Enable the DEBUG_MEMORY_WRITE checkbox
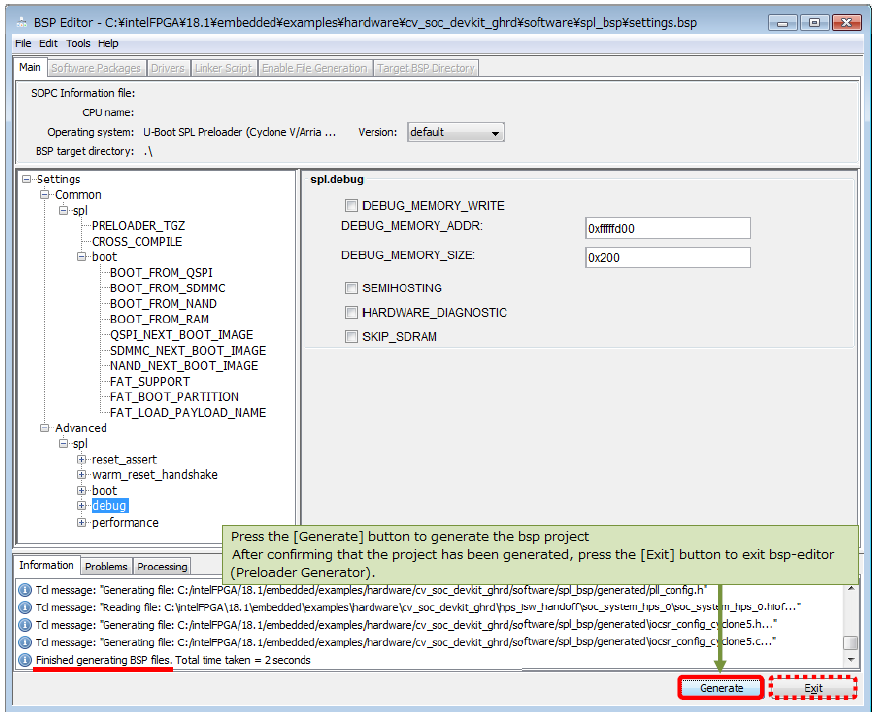This screenshot has height=715, width=875. pos(351,206)
